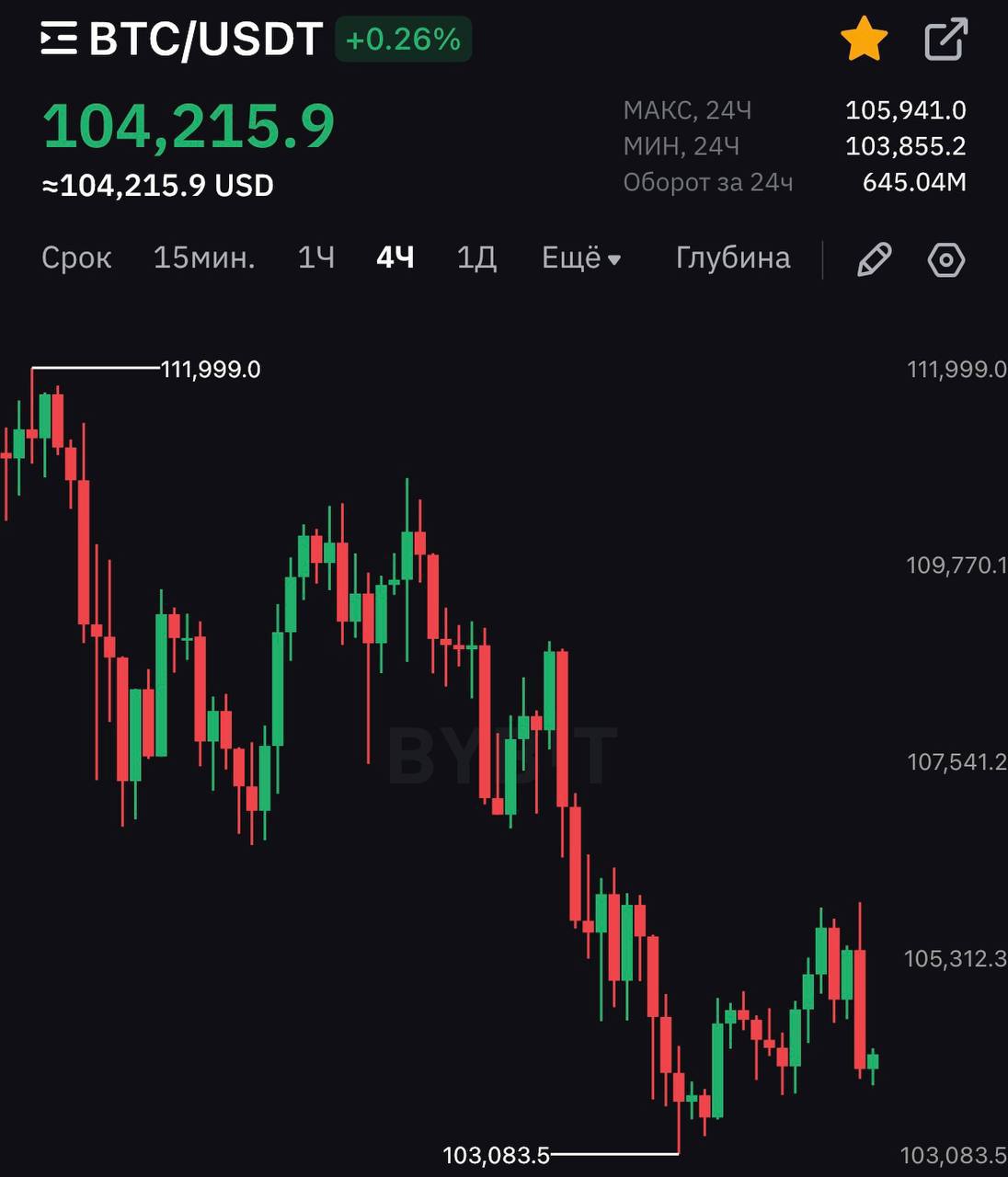Open chart settings hexagon icon
The height and width of the screenshot is (1177, 1008).
click(946, 259)
